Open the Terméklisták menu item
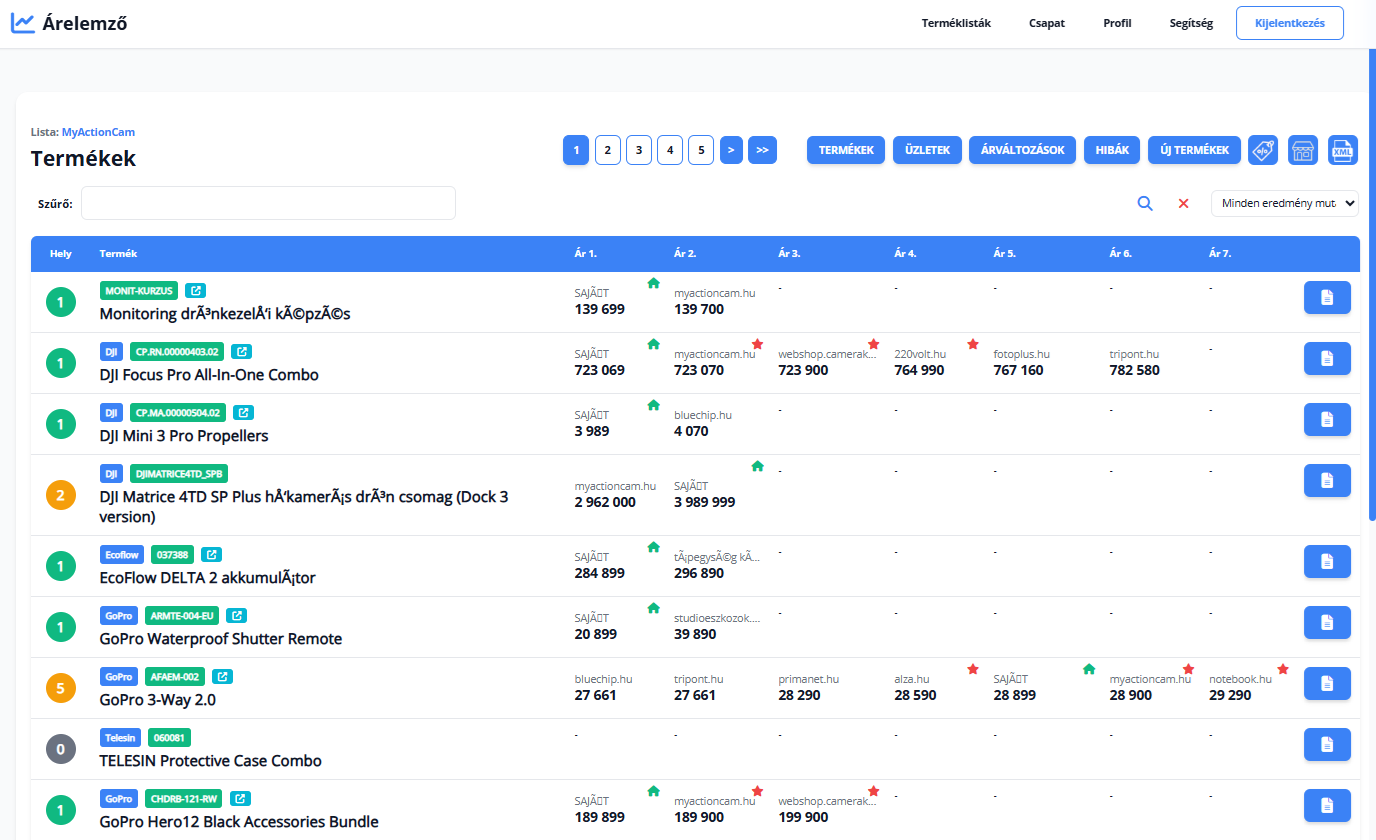This screenshot has height=840, width=1376. click(x=956, y=23)
